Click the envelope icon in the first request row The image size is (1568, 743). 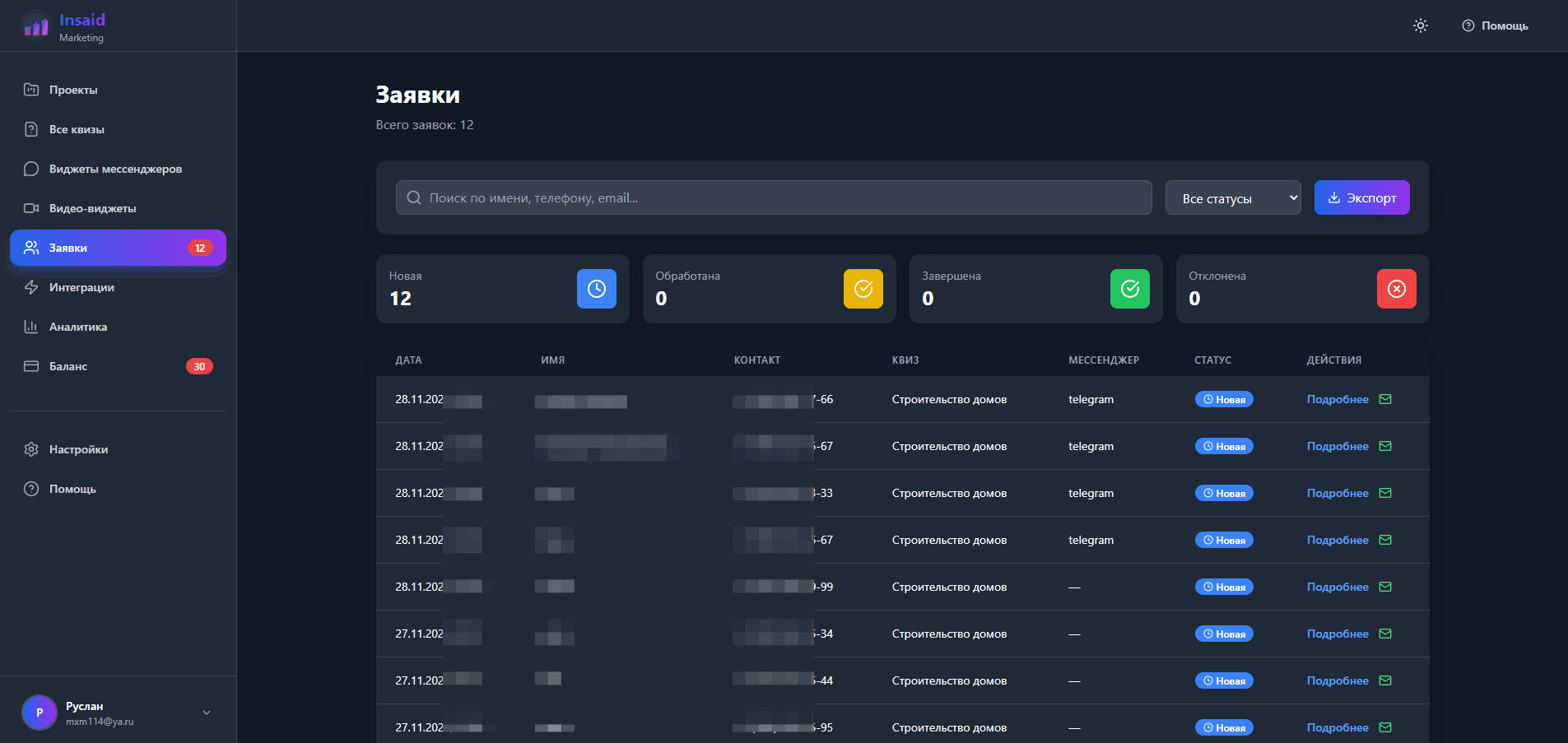[1385, 400]
